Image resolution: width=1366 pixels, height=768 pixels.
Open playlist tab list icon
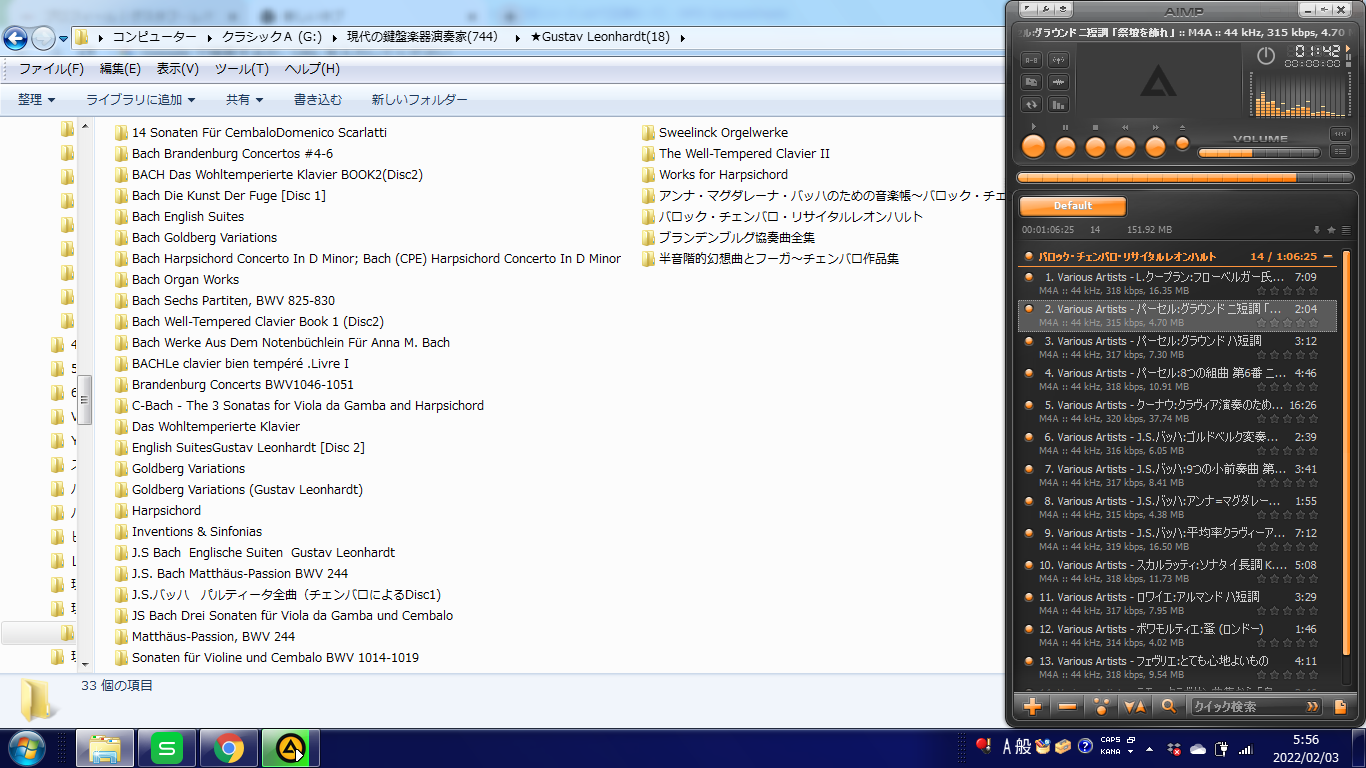pyautogui.click(x=1345, y=230)
